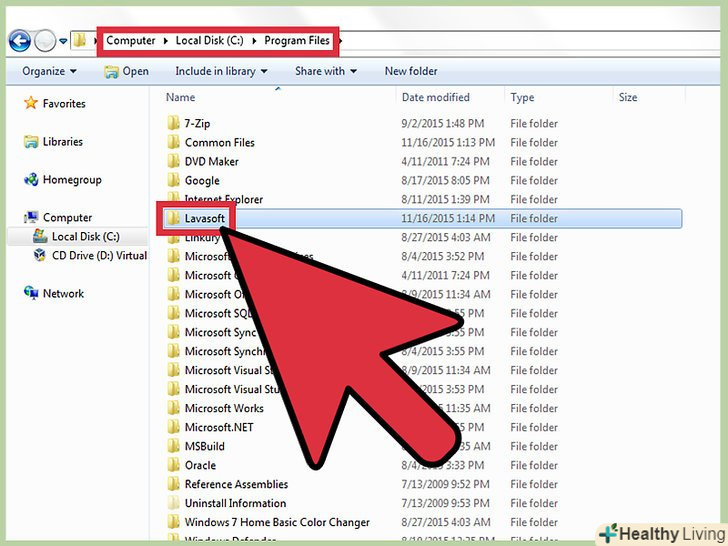
Task: Click the Favorites star icon
Action: click(x=31, y=103)
